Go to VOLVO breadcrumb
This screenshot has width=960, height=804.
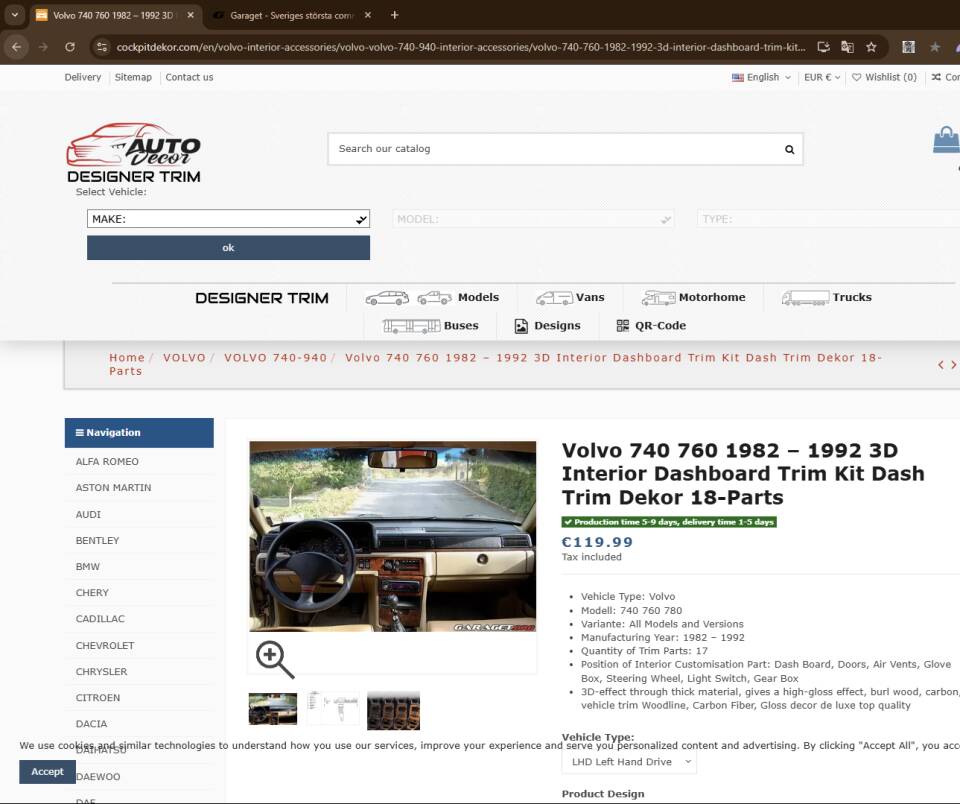pyautogui.click(x=184, y=358)
